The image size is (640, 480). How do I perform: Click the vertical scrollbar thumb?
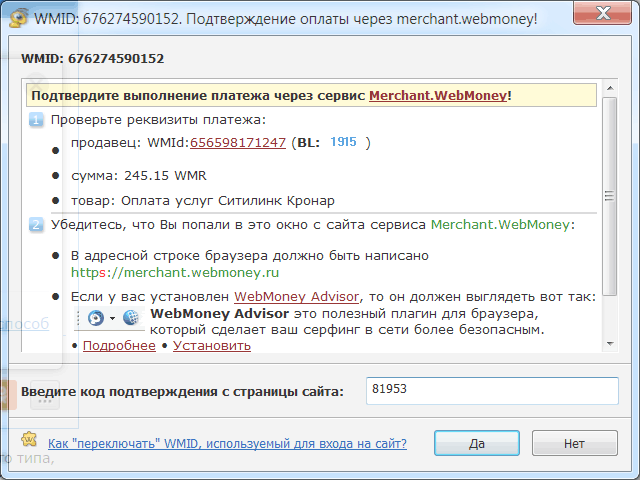(609, 196)
